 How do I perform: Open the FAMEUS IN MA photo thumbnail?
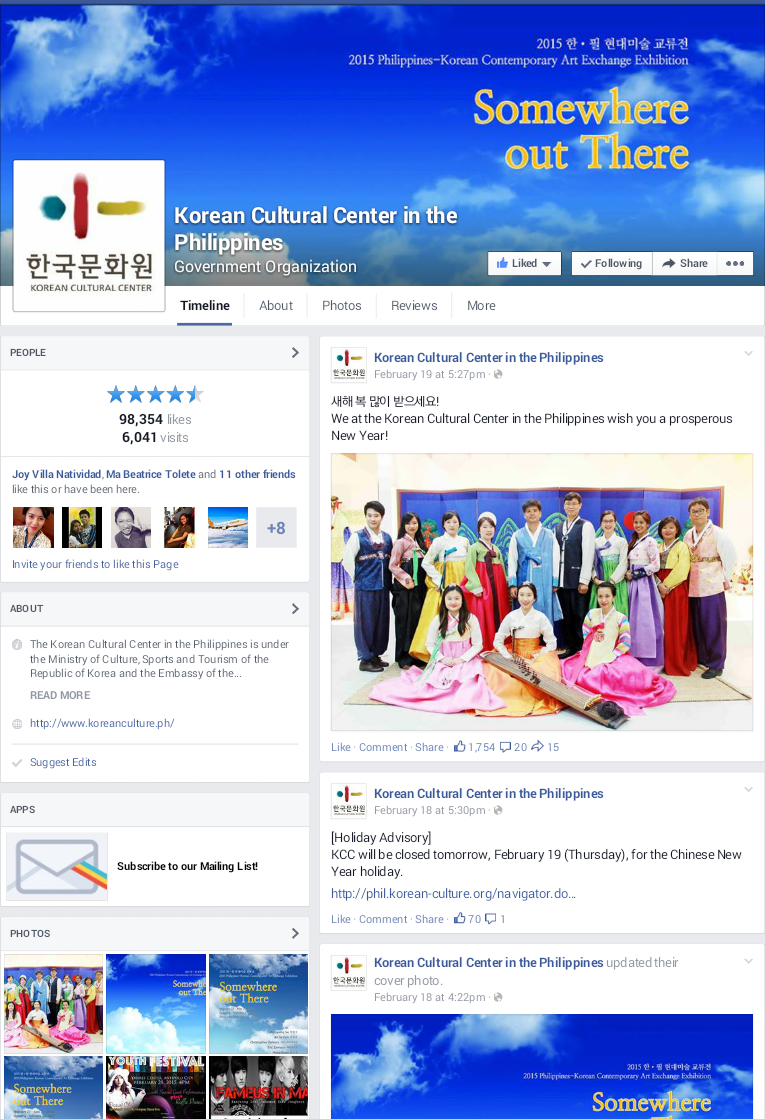tap(258, 1088)
